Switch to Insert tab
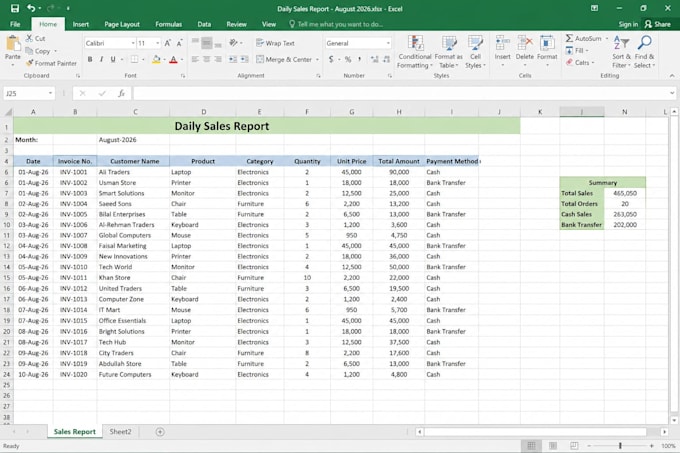Viewport: 680px width, 453px height. (x=81, y=24)
